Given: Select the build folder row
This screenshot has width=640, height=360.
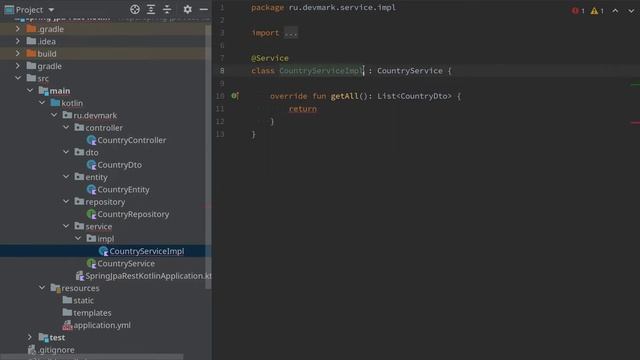Looking at the screenshot, I should click(104, 53).
